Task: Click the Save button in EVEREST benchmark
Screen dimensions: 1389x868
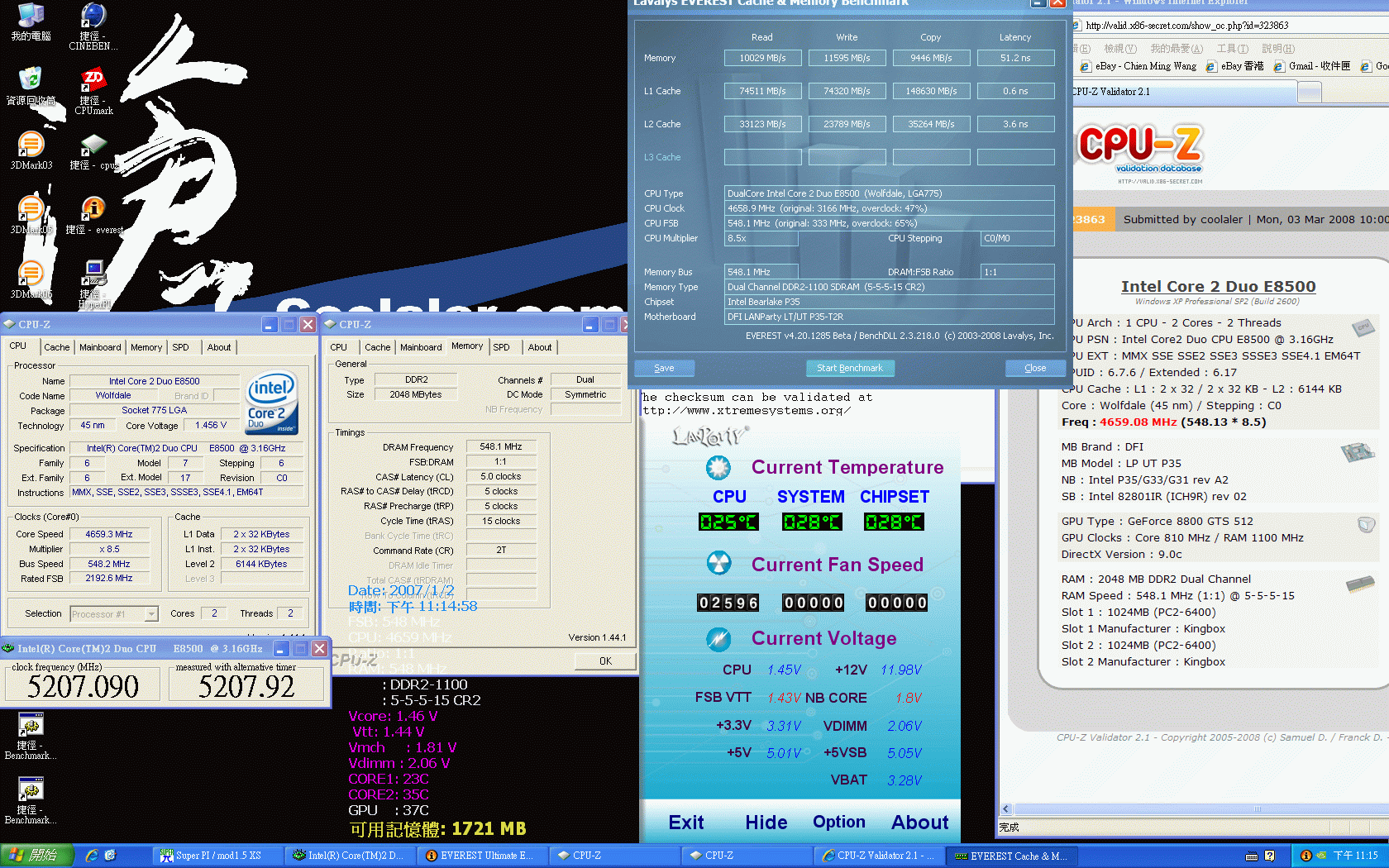Action: (x=664, y=368)
